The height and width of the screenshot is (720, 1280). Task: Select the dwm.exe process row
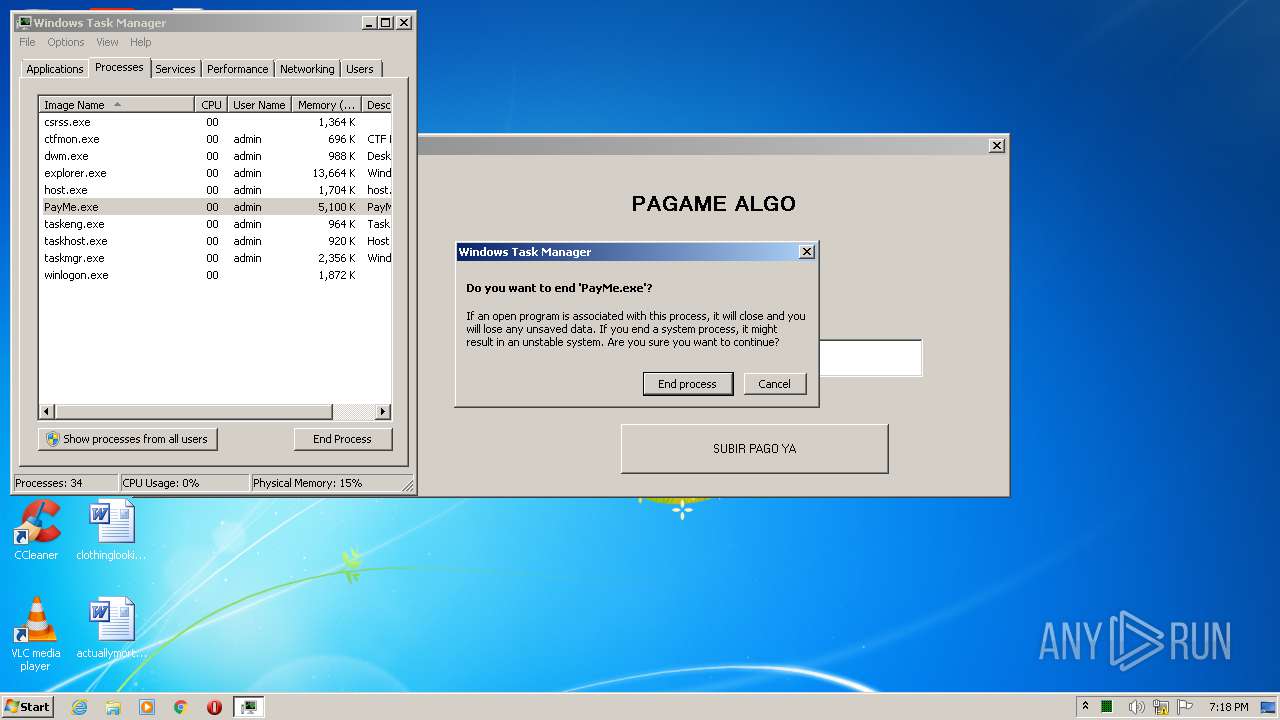click(x=215, y=156)
